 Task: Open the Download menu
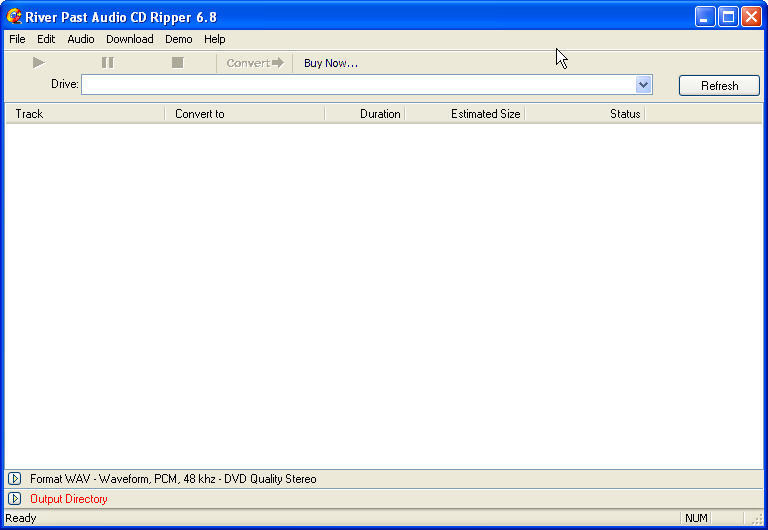[x=130, y=39]
